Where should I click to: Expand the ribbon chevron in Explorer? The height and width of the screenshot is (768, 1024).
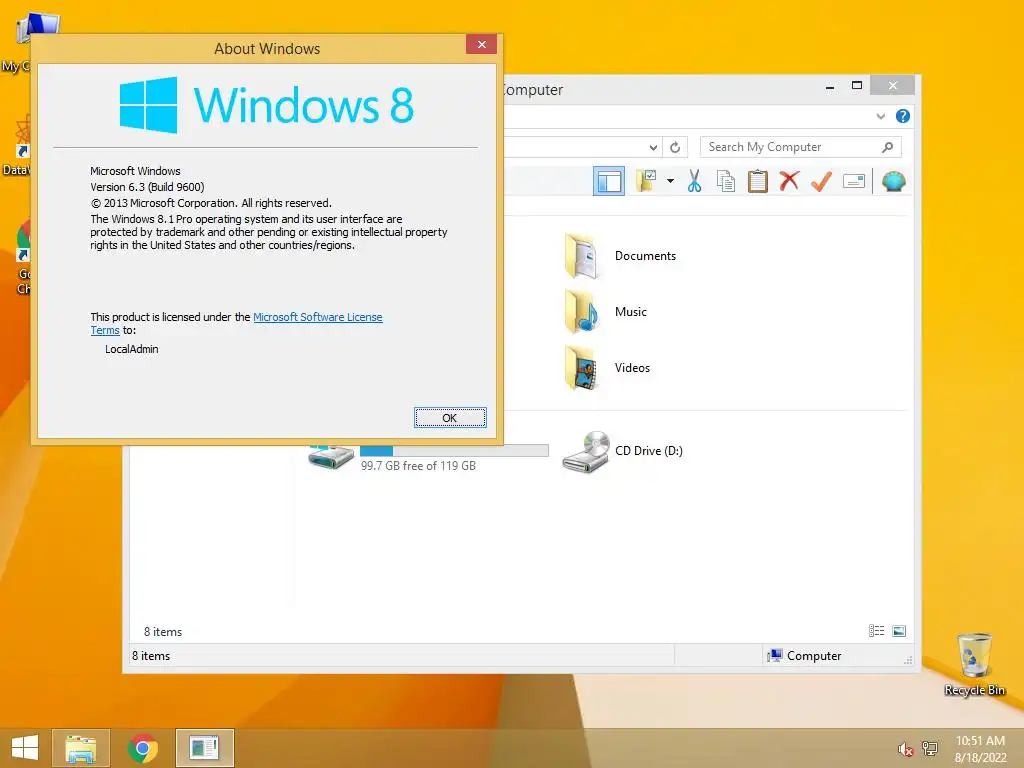tap(880, 116)
